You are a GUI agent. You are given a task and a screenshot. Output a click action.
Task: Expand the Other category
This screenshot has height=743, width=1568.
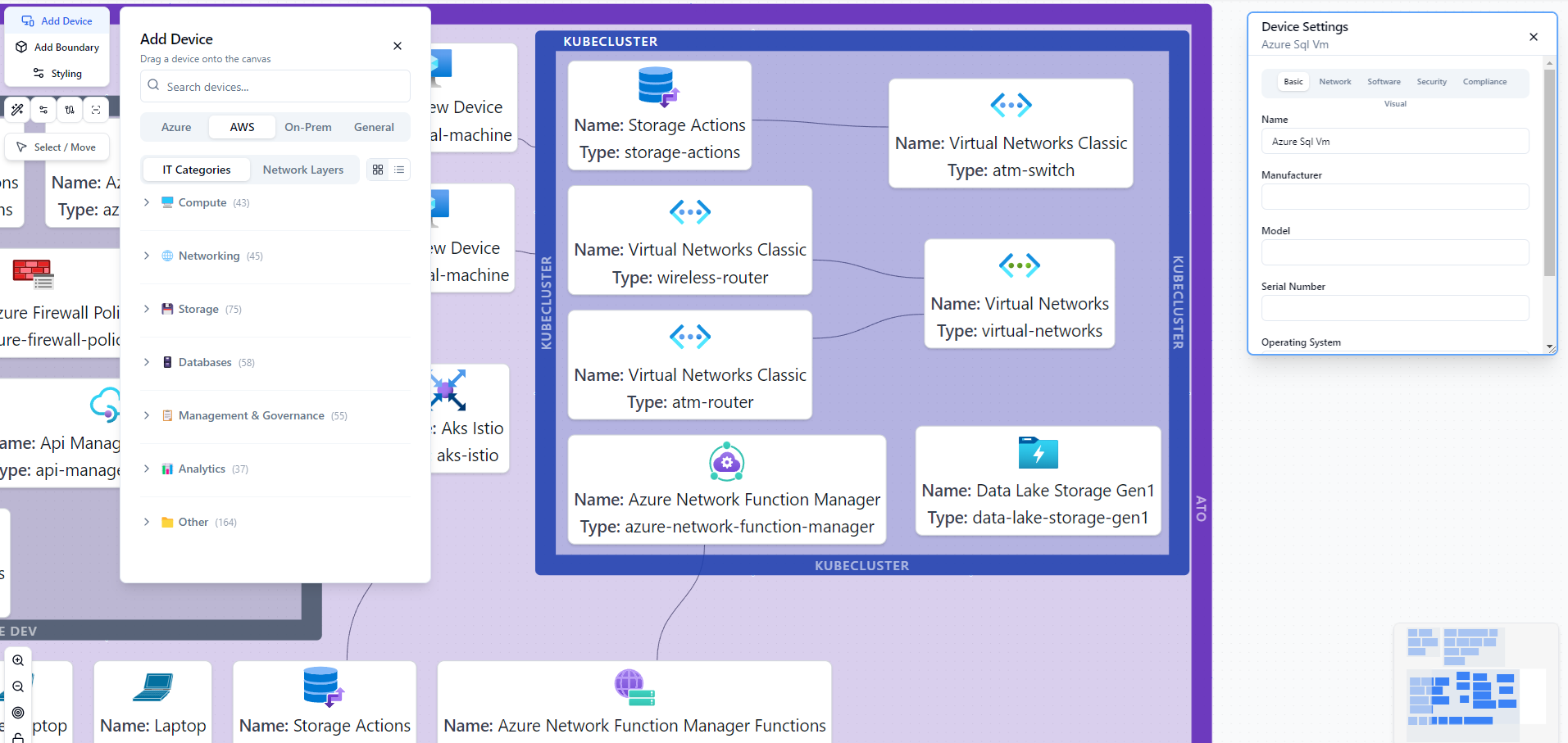(275, 522)
